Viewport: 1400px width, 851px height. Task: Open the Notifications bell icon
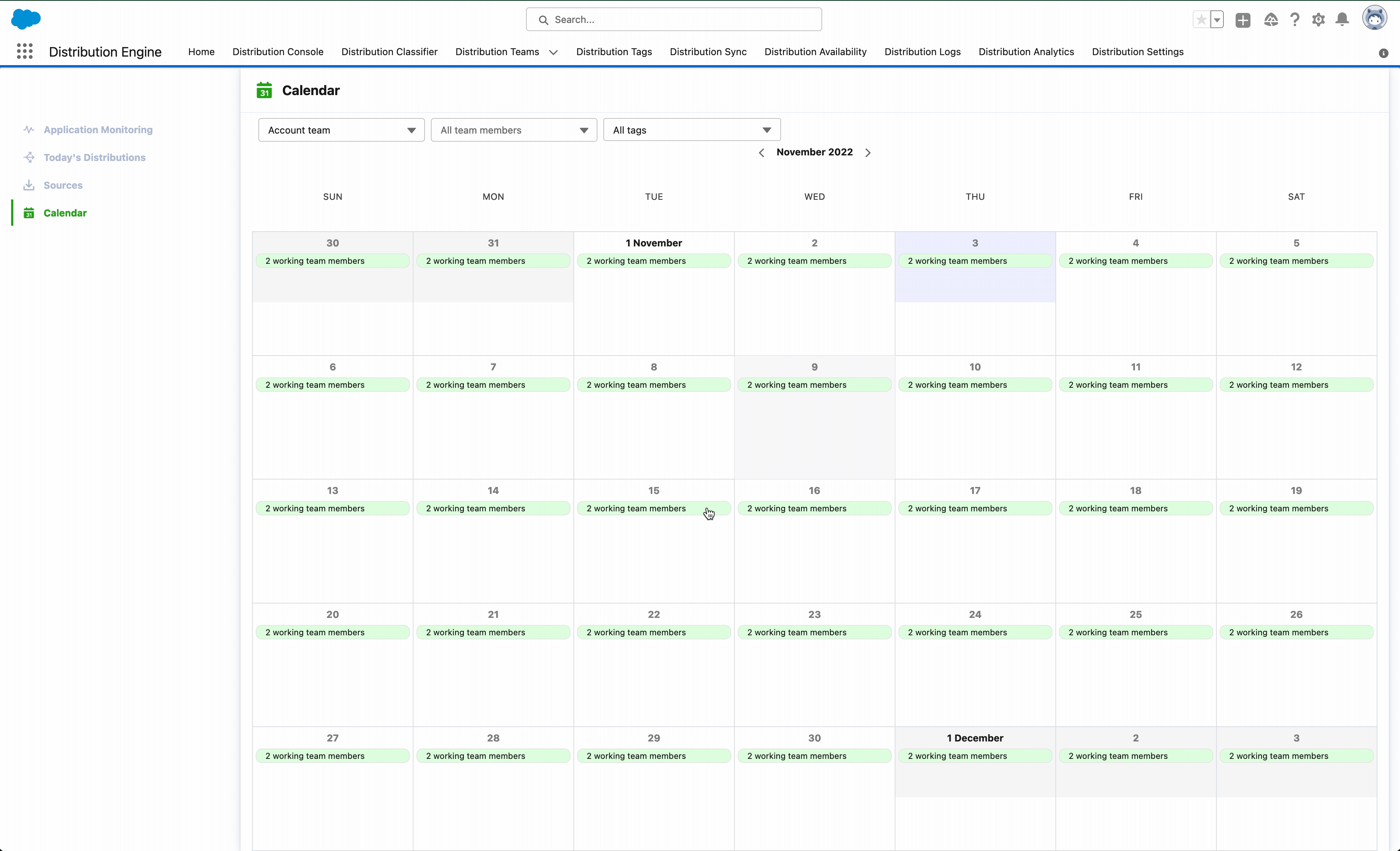1343,20
